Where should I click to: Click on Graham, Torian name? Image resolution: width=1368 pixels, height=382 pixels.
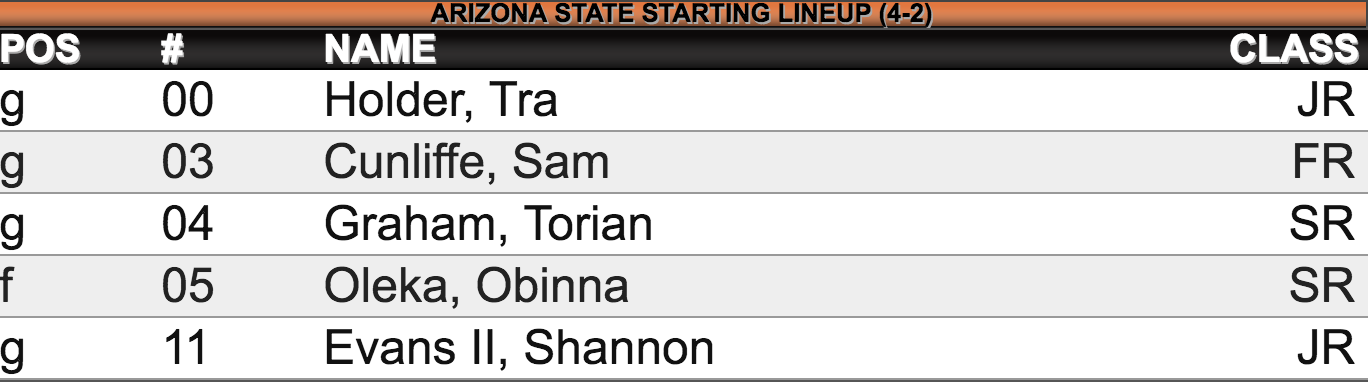point(489,225)
